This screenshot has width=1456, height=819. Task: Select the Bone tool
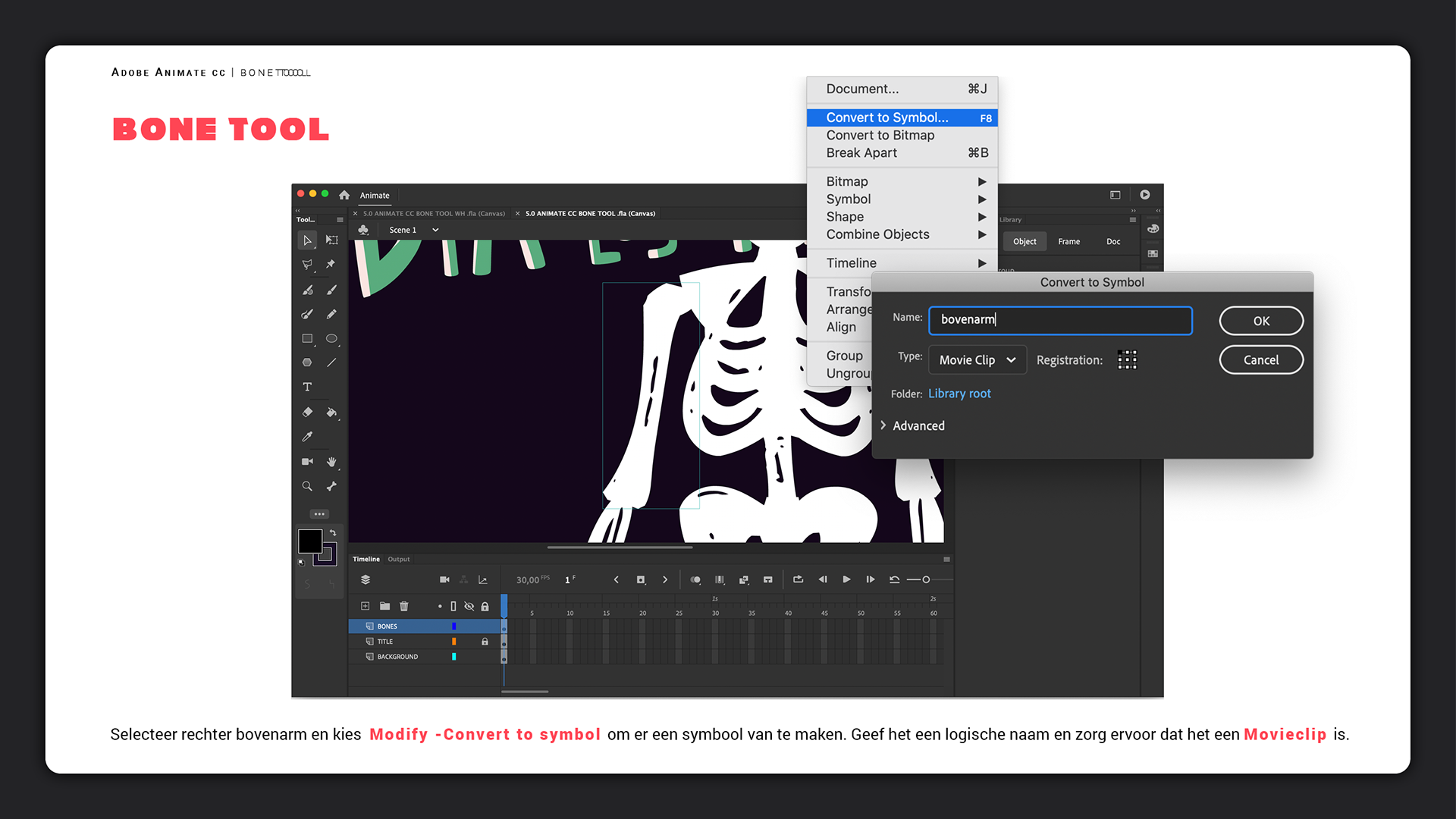(331, 486)
